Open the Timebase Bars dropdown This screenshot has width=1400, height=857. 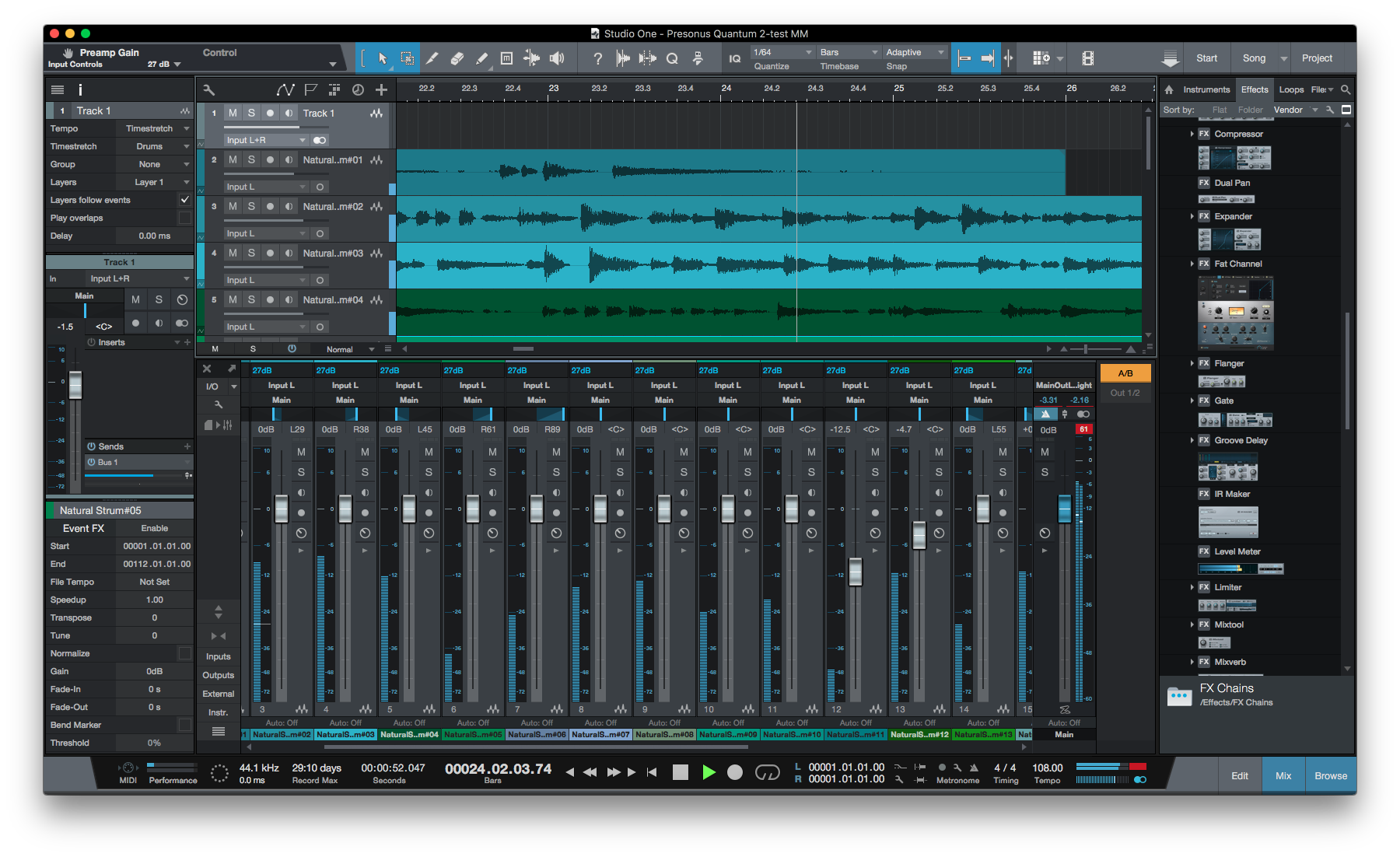(x=849, y=52)
